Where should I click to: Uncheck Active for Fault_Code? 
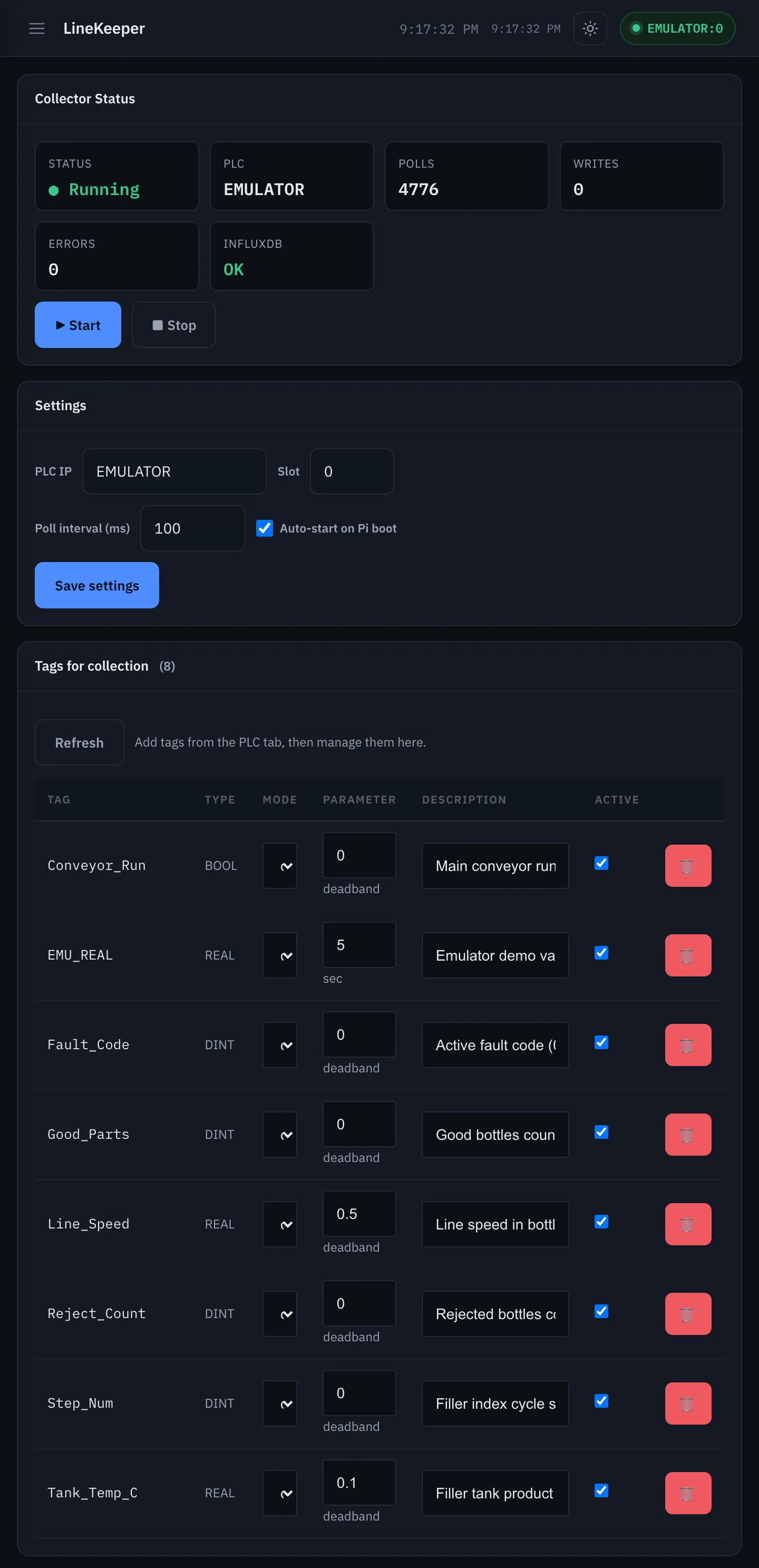(x=601, y=1042)
